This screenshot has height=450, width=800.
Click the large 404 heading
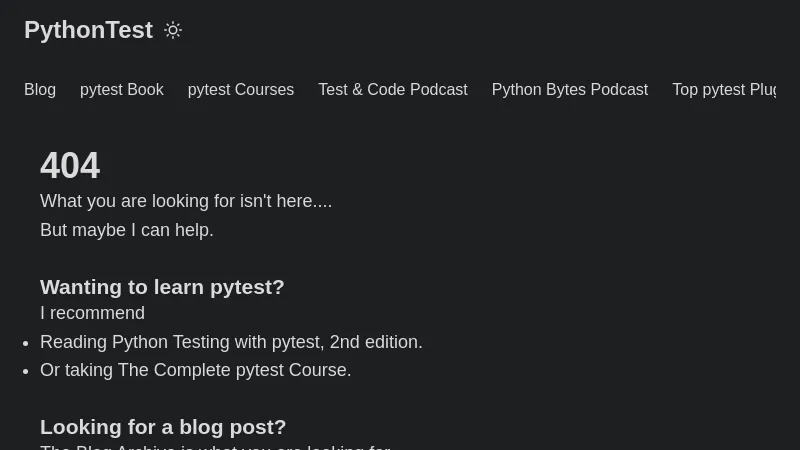tap(70, 166)
